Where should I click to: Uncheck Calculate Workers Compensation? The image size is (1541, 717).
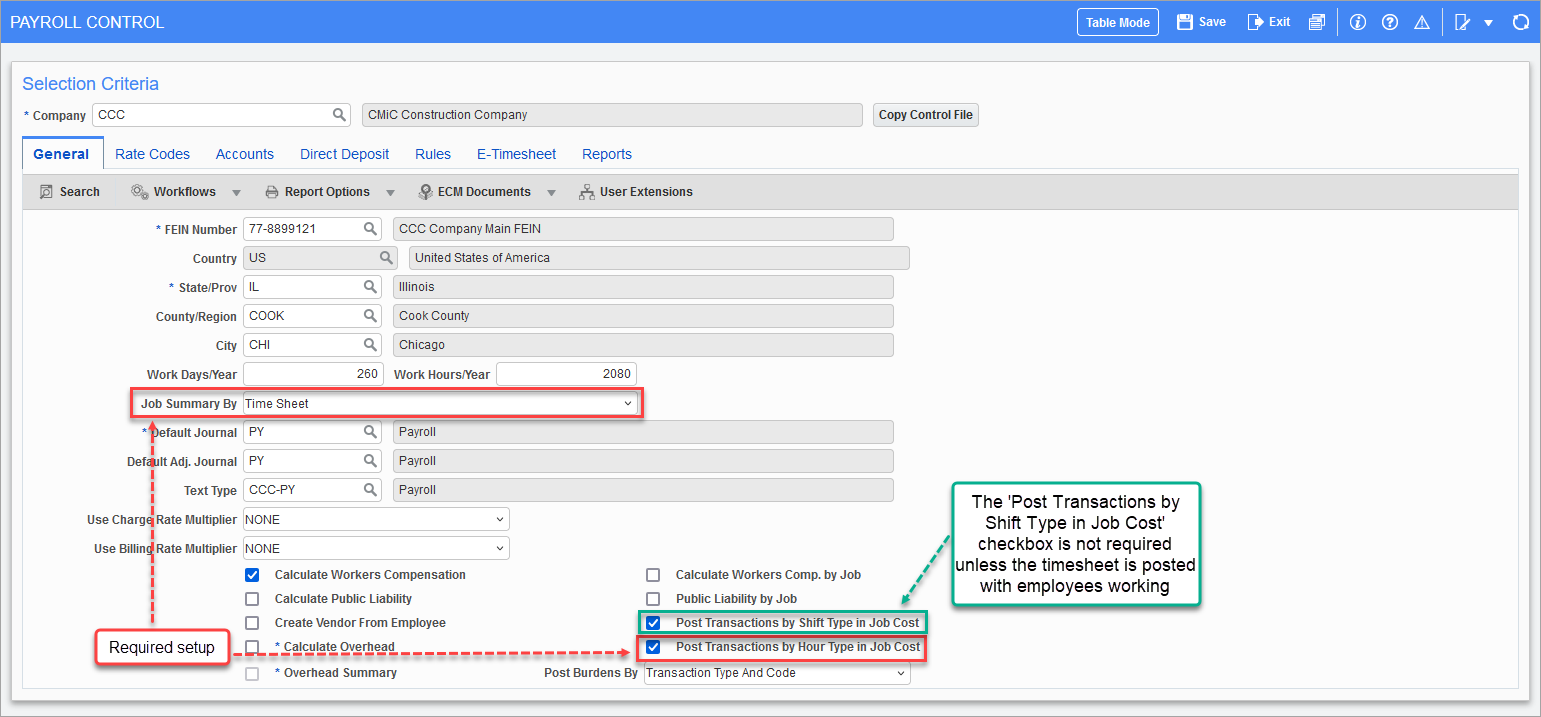point(252,574)
